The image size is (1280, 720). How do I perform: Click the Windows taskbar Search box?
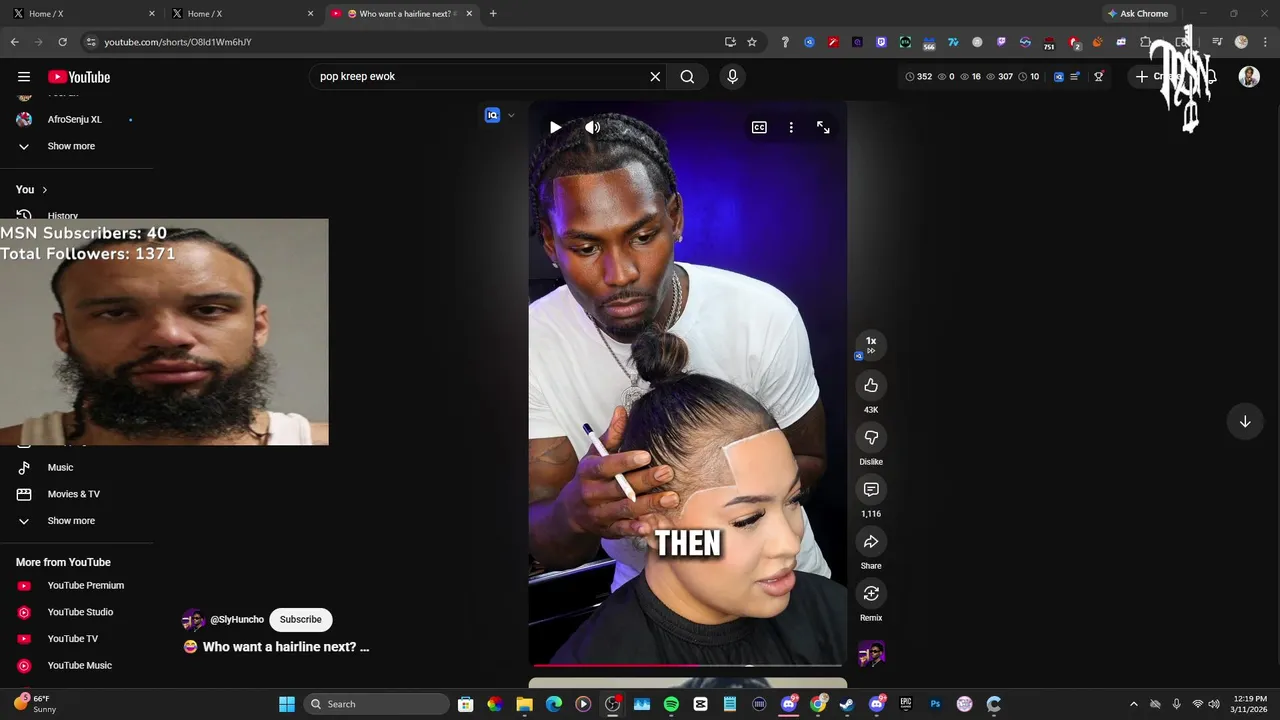tap(376, 704)
